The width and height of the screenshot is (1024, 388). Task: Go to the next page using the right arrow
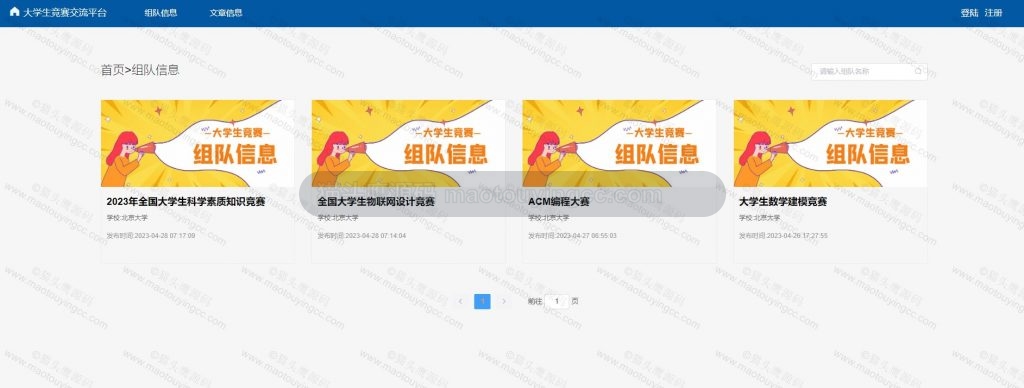(x=504, y=301)
